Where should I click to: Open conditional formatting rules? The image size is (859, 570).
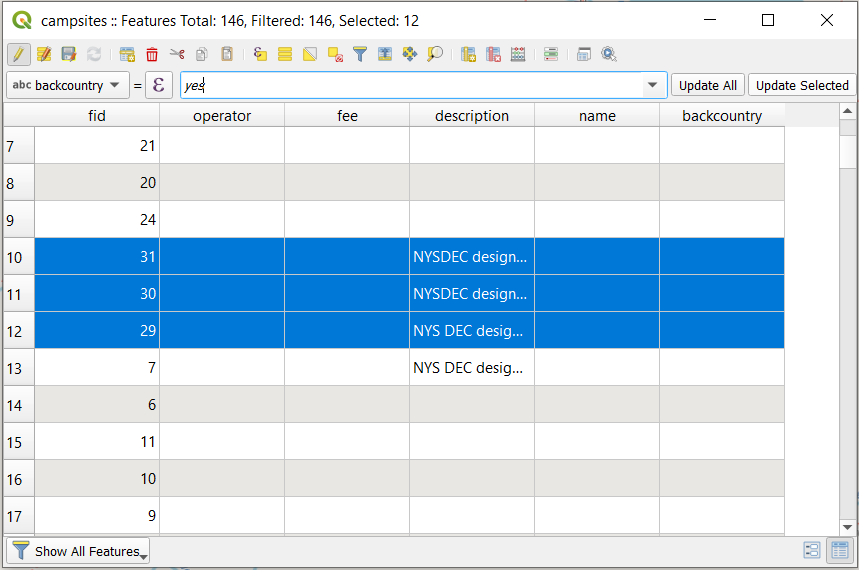tap(551, 54)
